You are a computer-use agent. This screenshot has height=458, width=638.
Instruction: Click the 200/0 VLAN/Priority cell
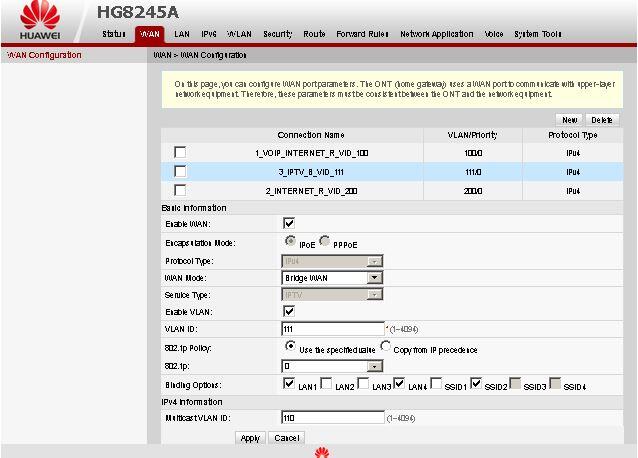click(x=473, y=191)
